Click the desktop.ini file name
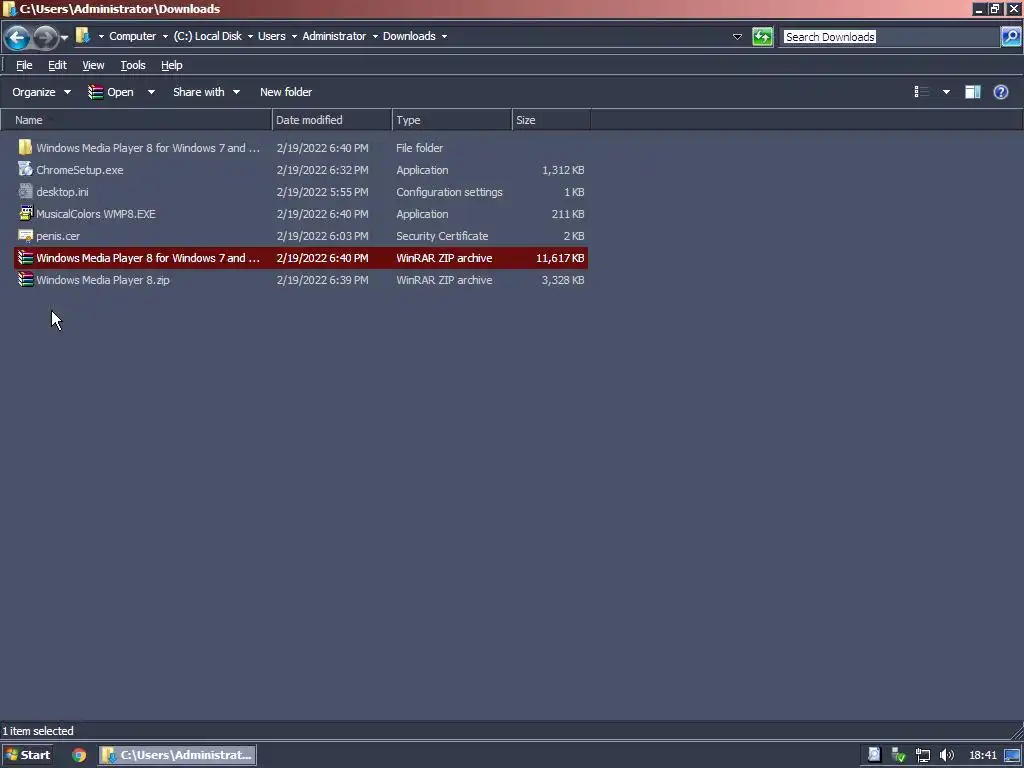1024x768 pixels. coord(62,192)
